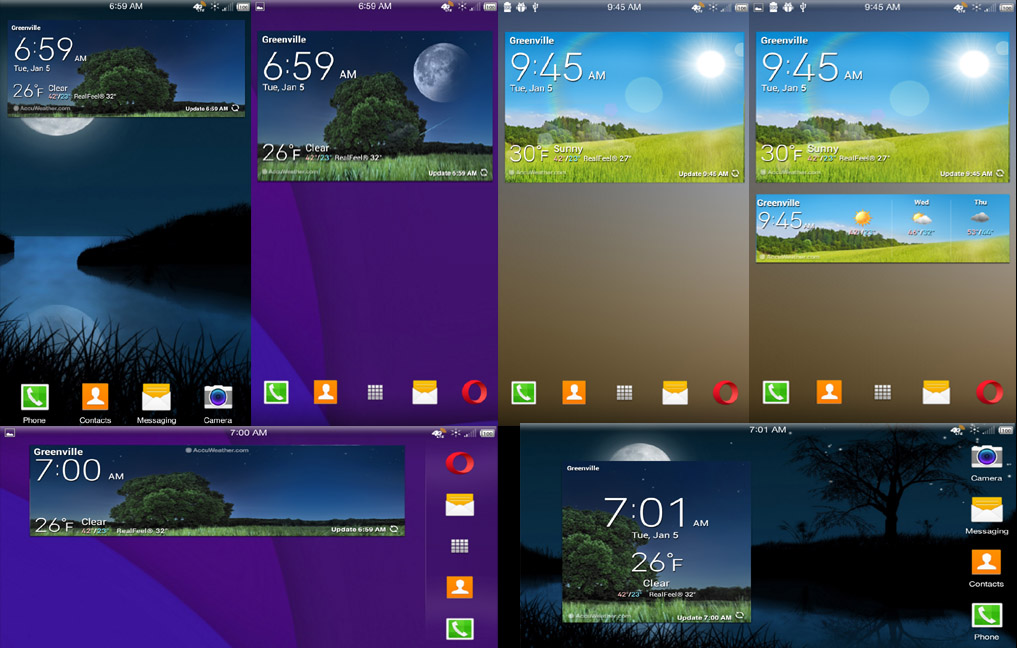Refresh the 7:01 AM weather widget
Screen dimensions: 1017x648
point(739,617)
